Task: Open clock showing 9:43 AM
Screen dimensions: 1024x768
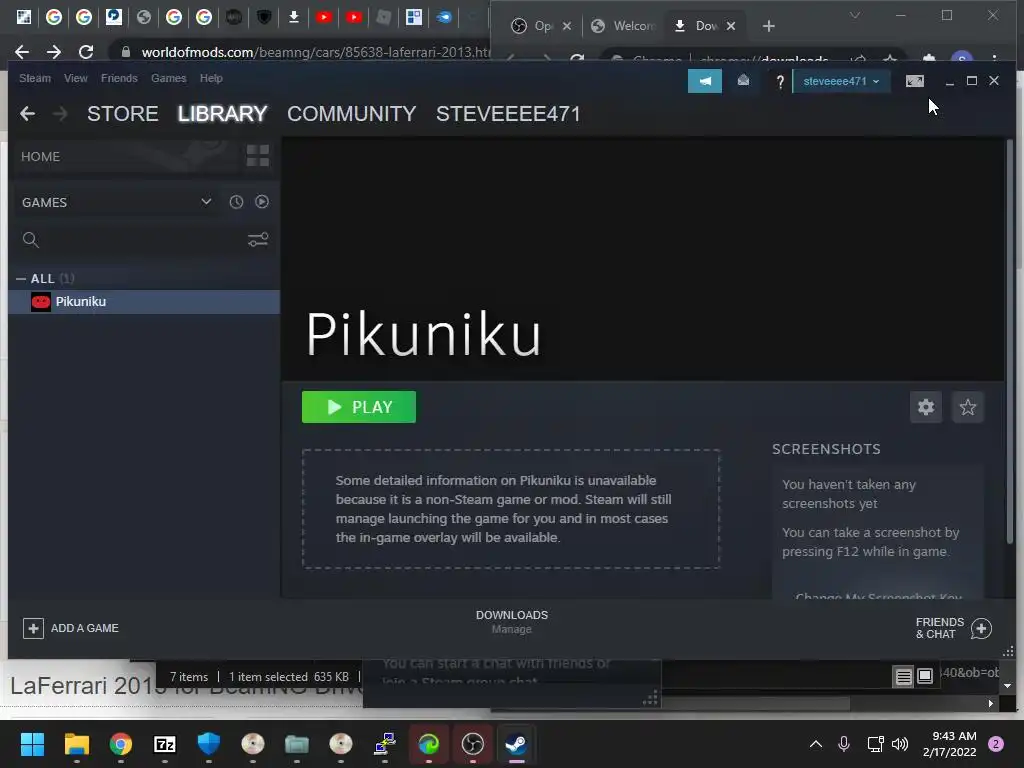Action: pos(950,744)
